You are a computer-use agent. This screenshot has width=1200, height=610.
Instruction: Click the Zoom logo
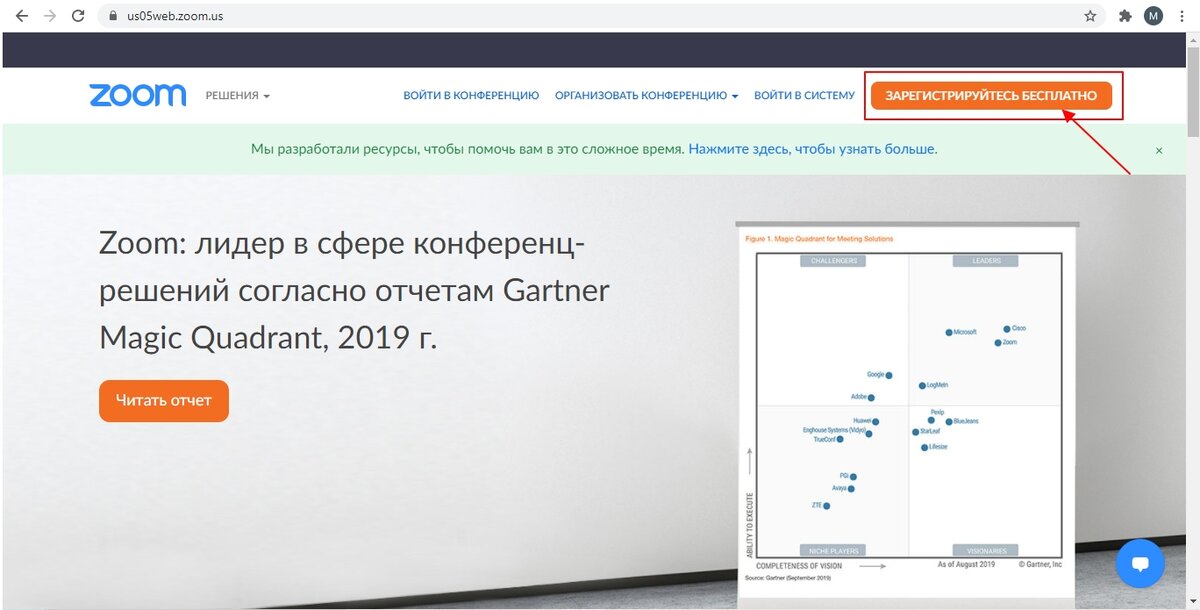click(138, 95)
